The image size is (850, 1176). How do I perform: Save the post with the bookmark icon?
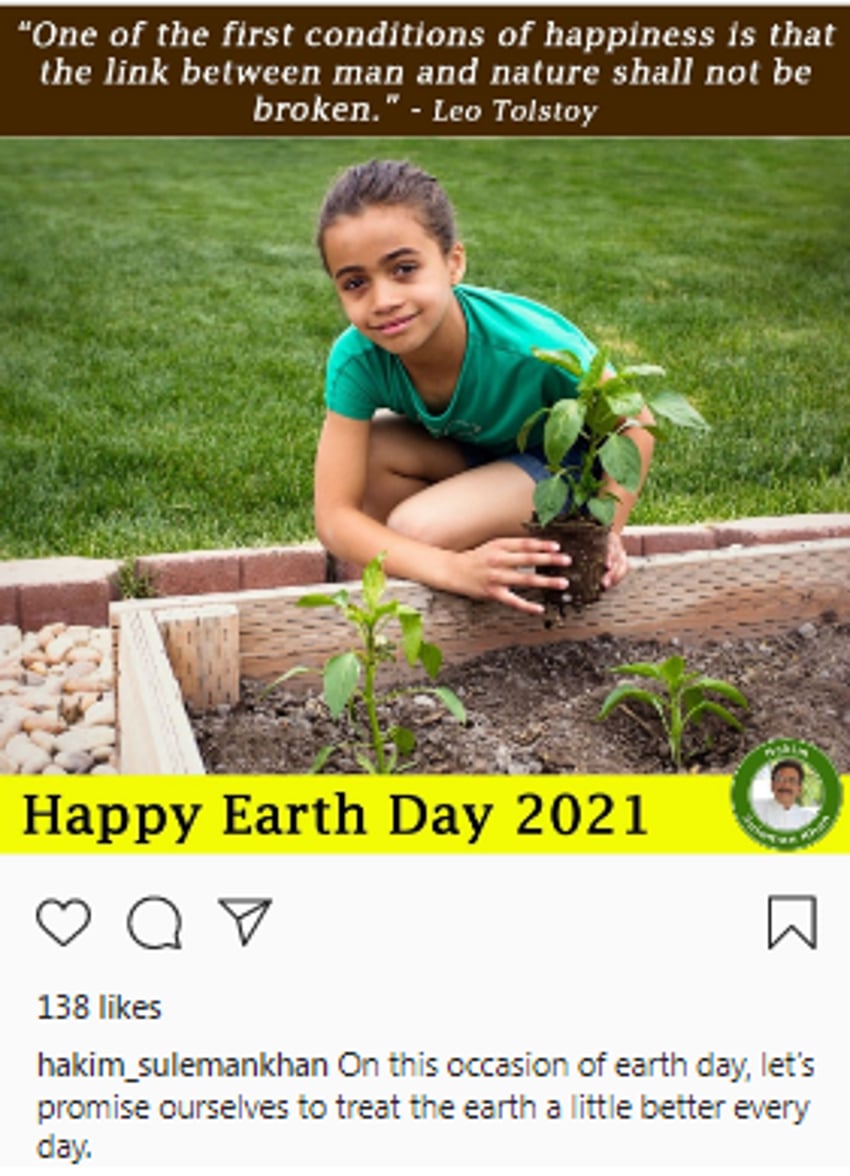pos(791,922)
